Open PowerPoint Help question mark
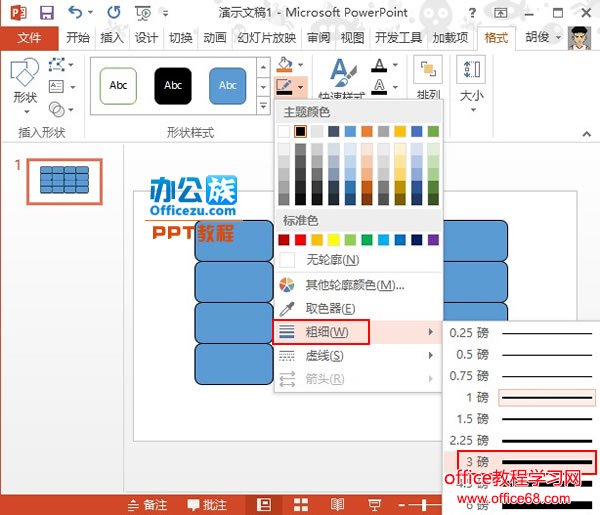Viewport: 600px width, 515px height. [x=472, y=13]
